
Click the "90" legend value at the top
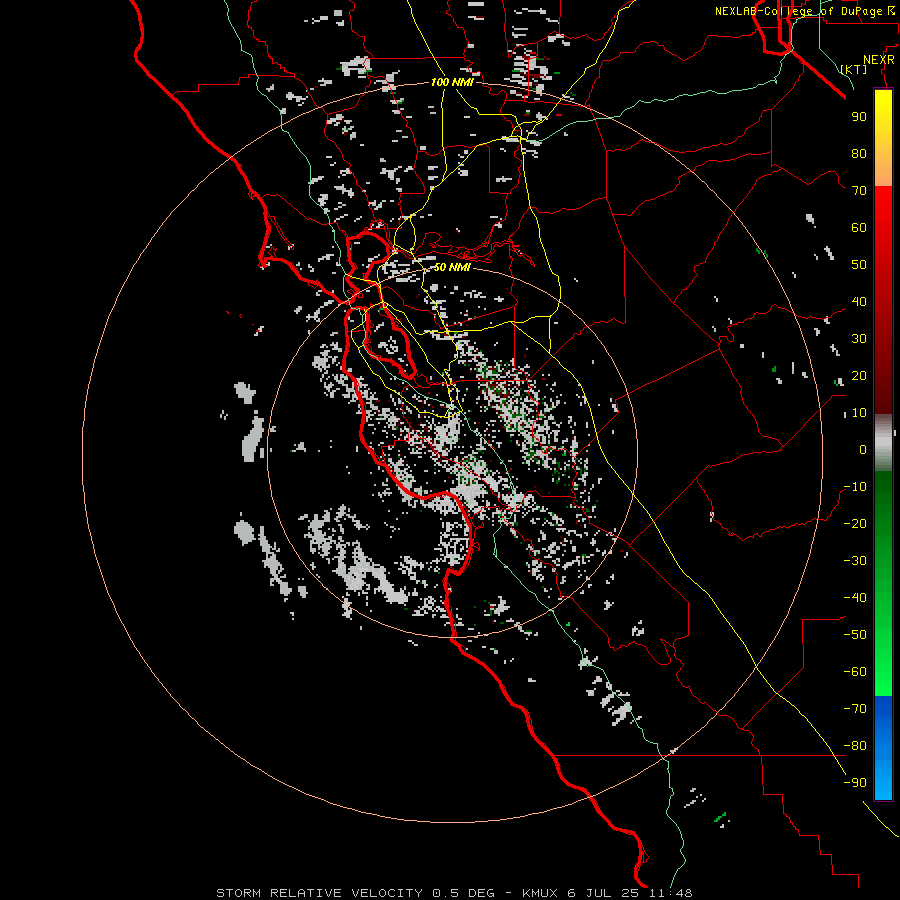859,117
